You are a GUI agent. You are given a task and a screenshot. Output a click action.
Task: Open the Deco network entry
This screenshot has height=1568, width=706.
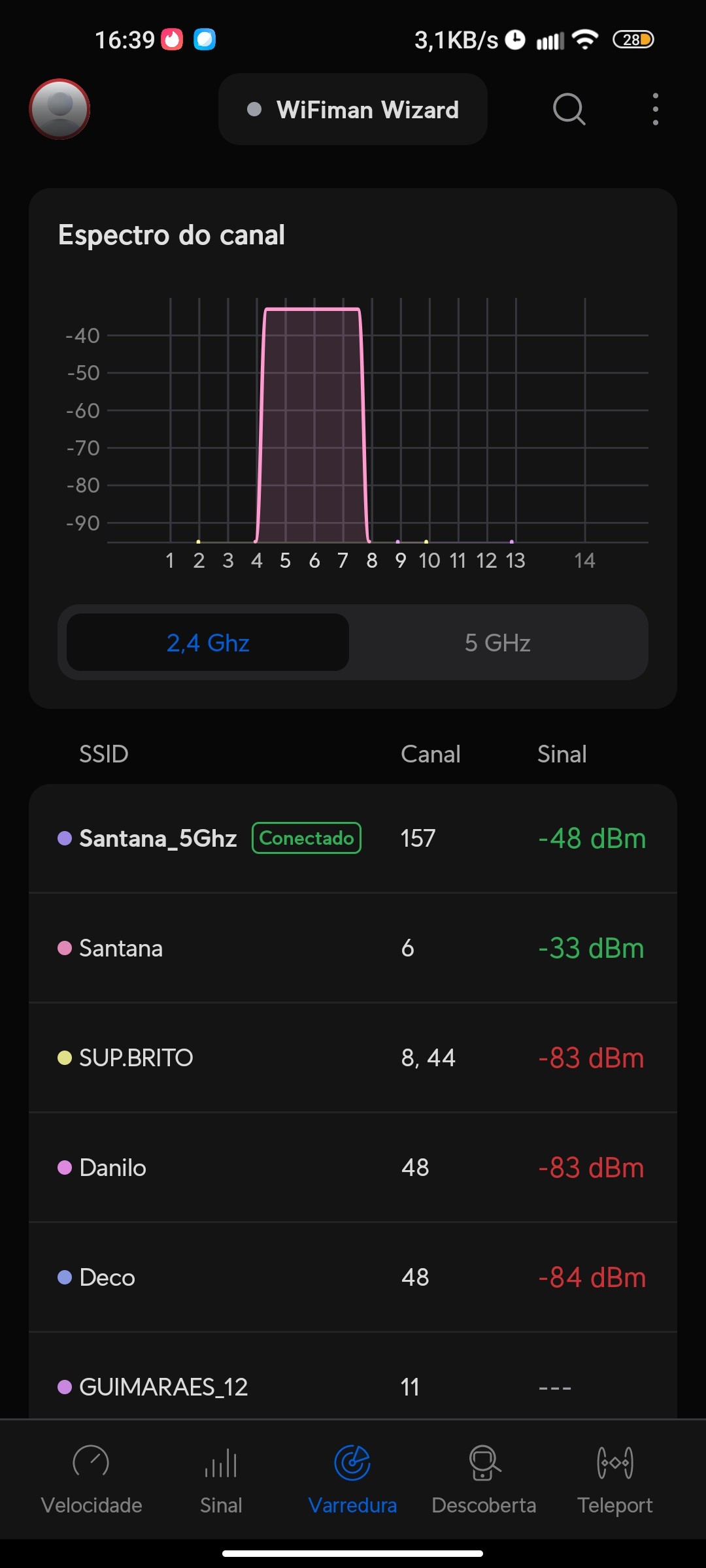click(353, 1277)
